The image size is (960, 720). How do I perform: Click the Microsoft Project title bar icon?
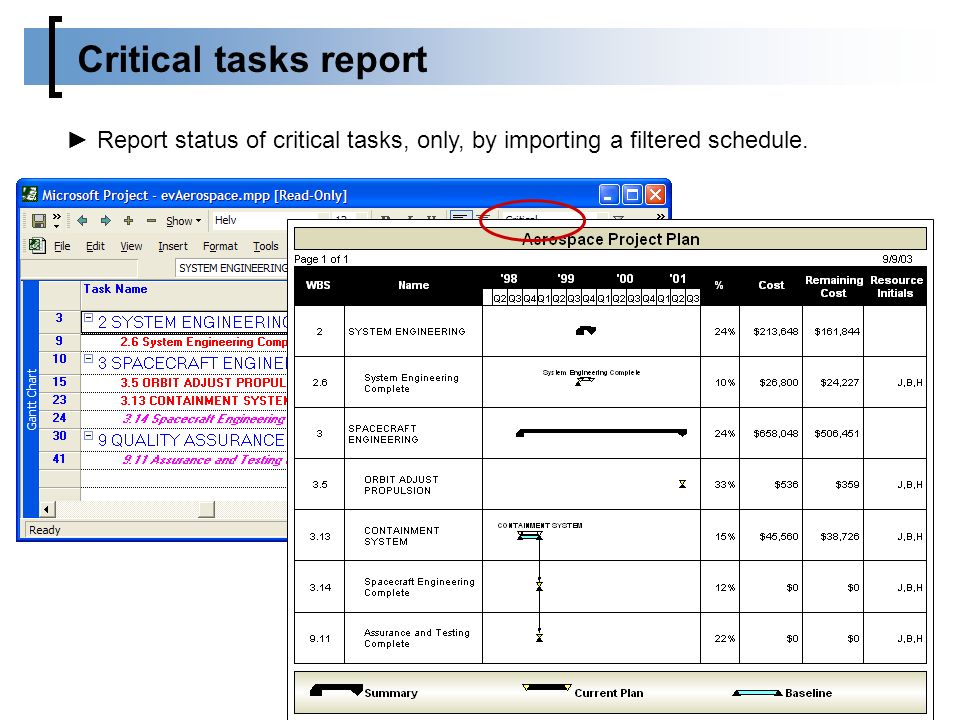[29, 194]
